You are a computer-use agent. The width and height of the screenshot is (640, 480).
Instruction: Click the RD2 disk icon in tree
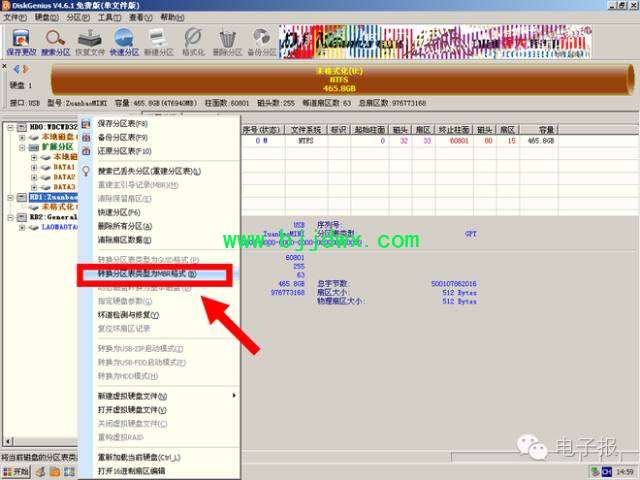(22, 217)
